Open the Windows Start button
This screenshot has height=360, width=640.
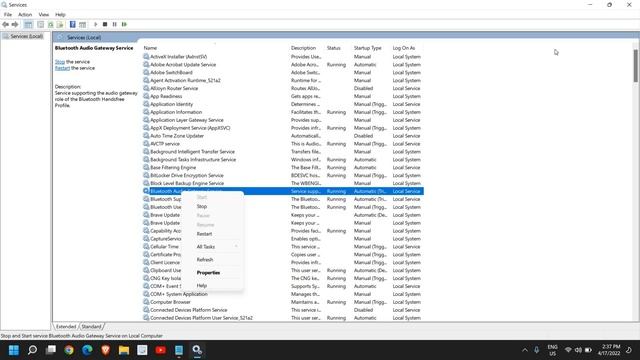coord(13,350)
